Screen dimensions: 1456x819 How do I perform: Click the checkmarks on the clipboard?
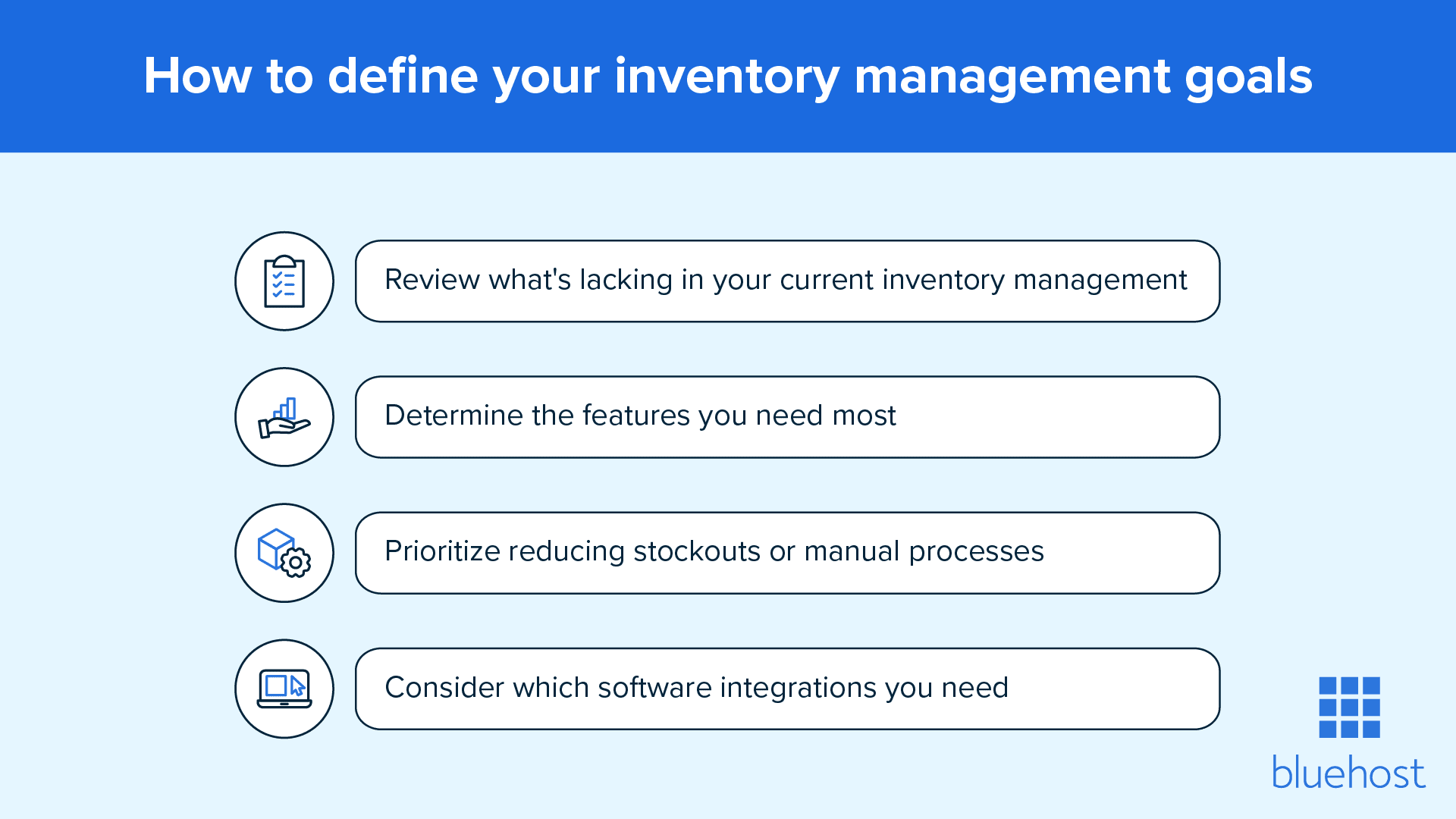pyautogui.click(x=278, y=284)
